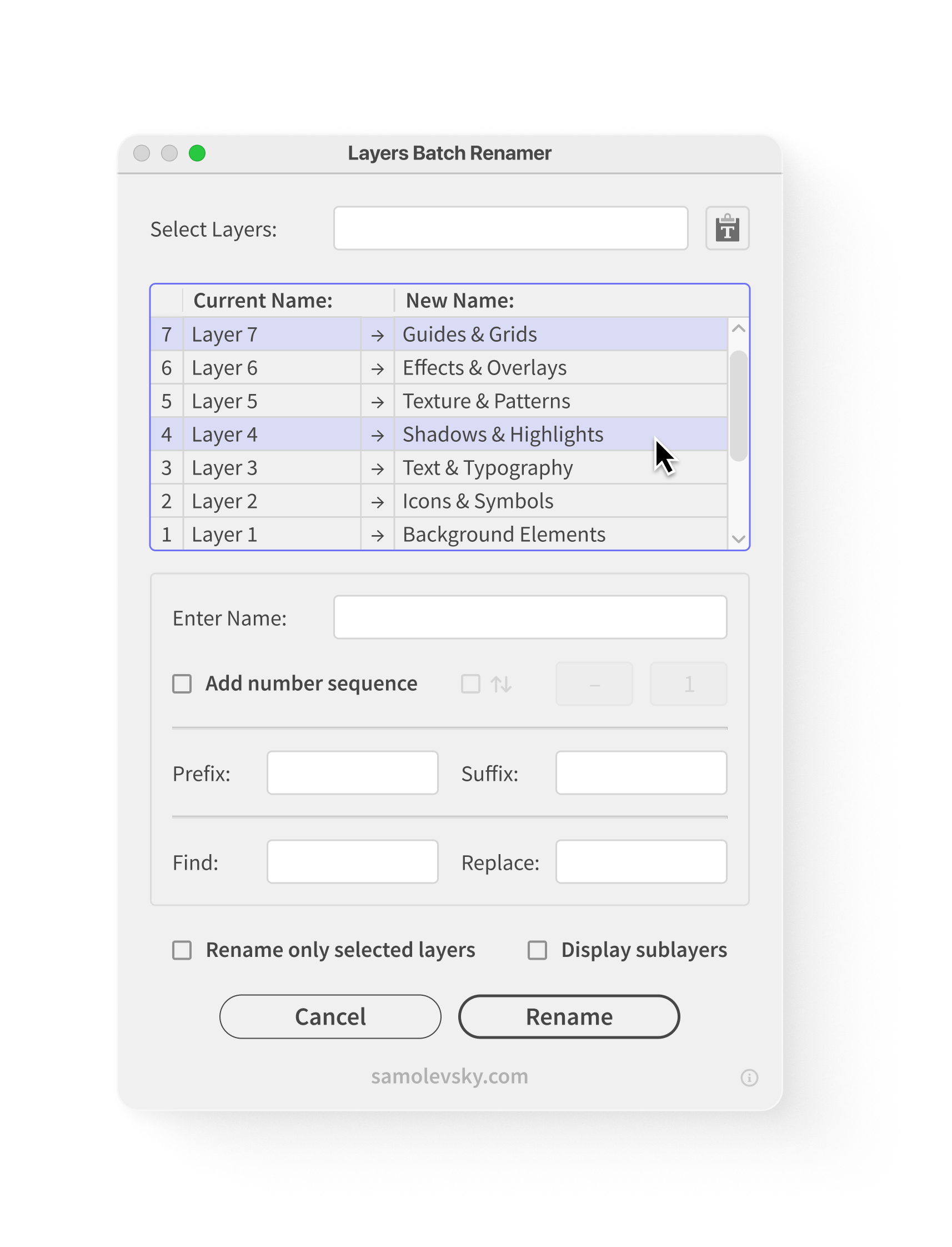
Task: Enable Add number sequence checkbox
Action: coord(182,684)
